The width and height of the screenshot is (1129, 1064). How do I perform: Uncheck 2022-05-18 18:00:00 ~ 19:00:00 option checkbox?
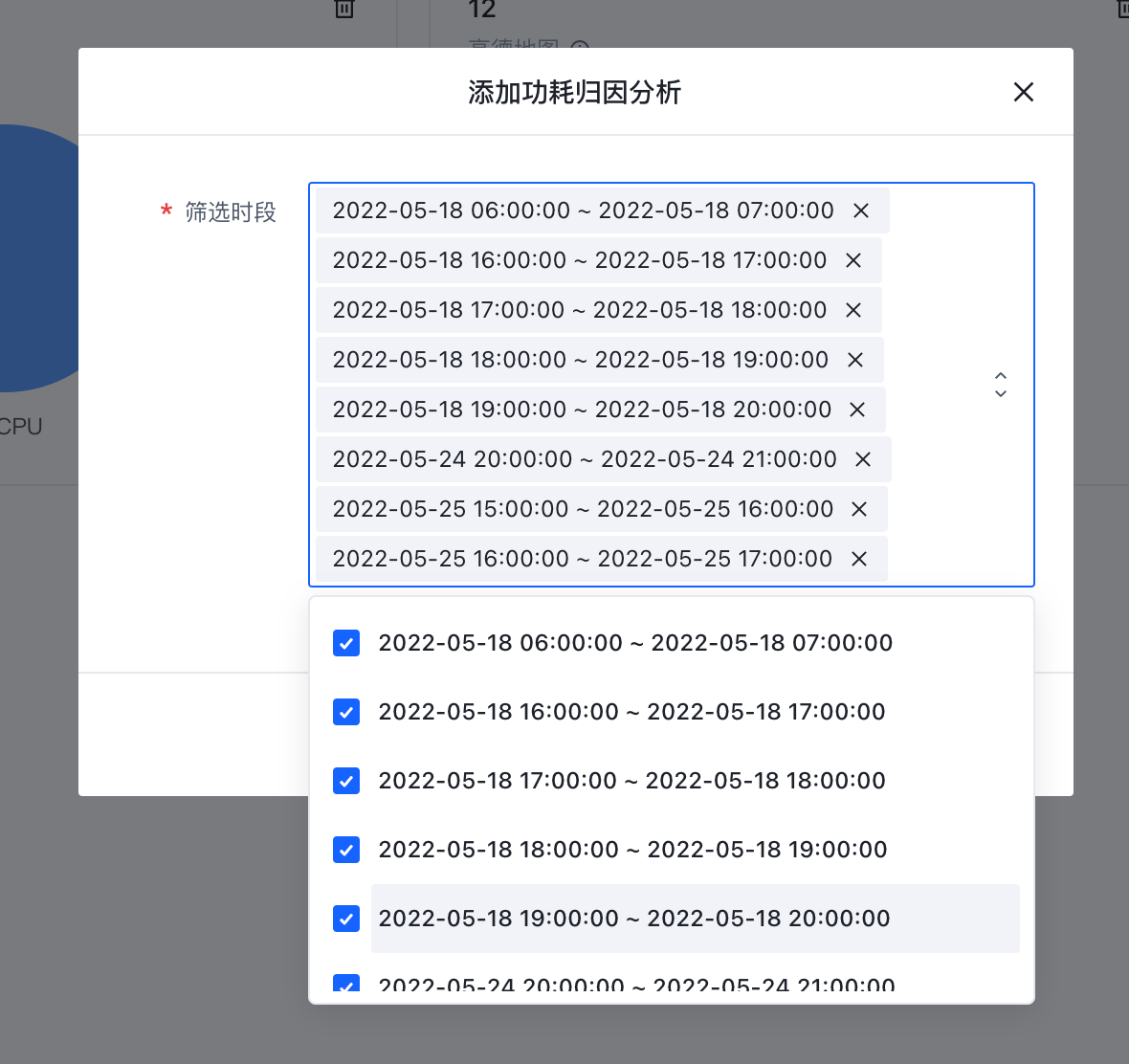[346, 850]
